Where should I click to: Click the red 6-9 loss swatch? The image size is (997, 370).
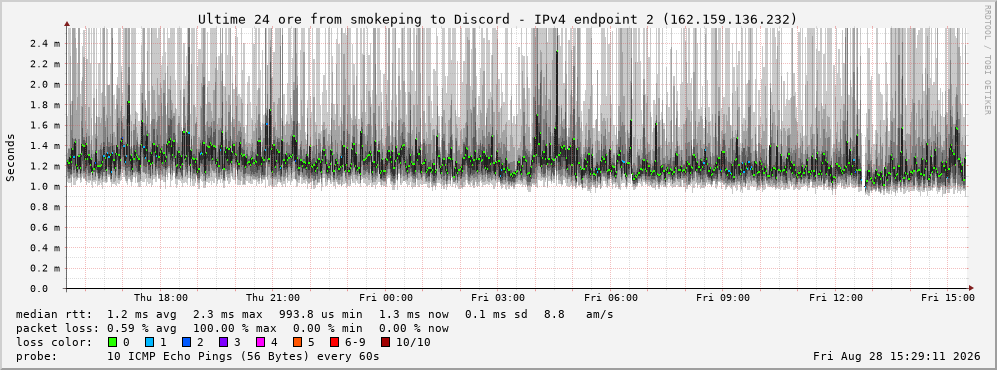[334, 343]
